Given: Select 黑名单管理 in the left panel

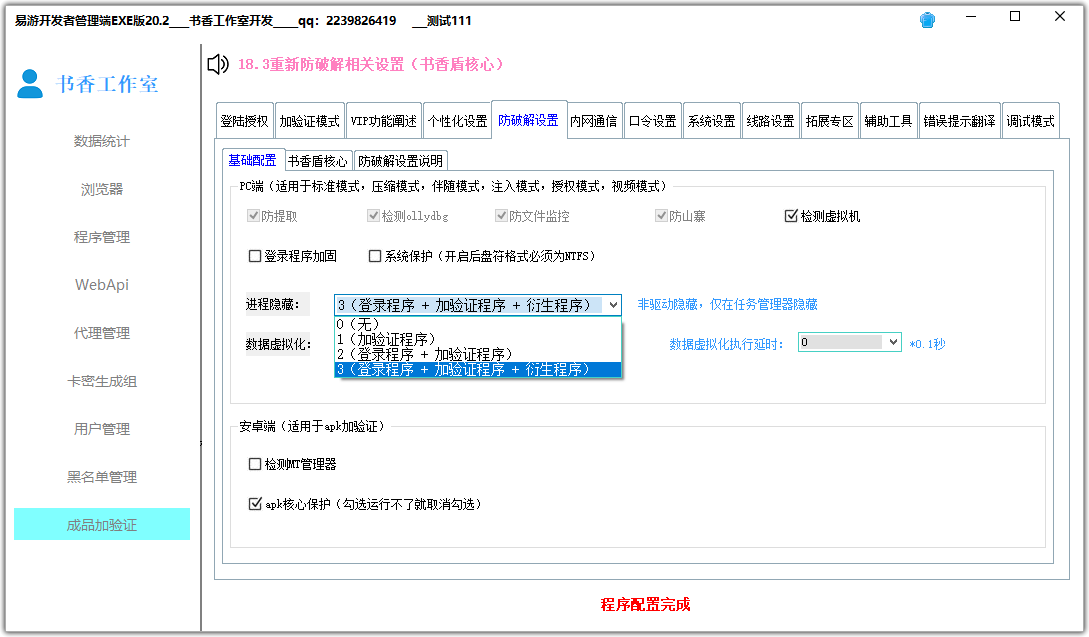Looking at the screenshot, I should 101,477.
